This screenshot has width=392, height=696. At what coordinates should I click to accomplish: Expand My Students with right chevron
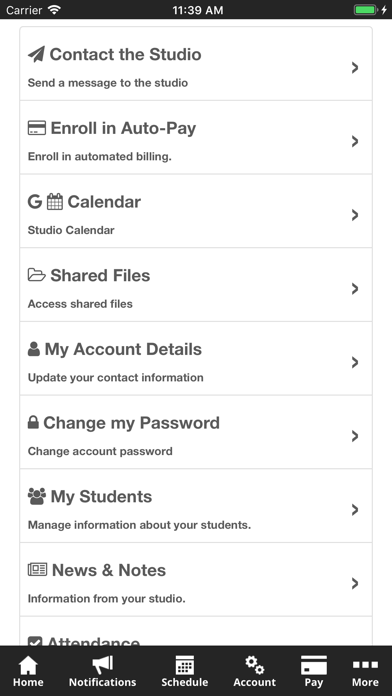pos(355,510)
